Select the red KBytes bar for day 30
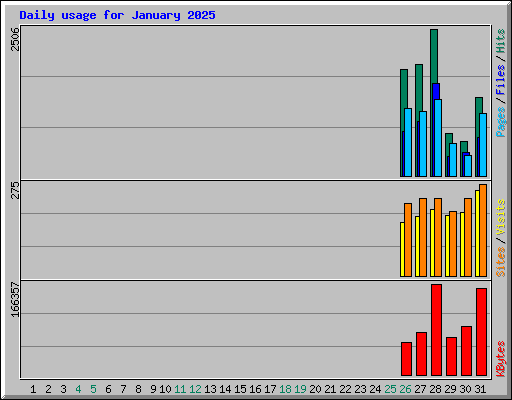Viewport: 512px width, 400px height. point(466,351)
